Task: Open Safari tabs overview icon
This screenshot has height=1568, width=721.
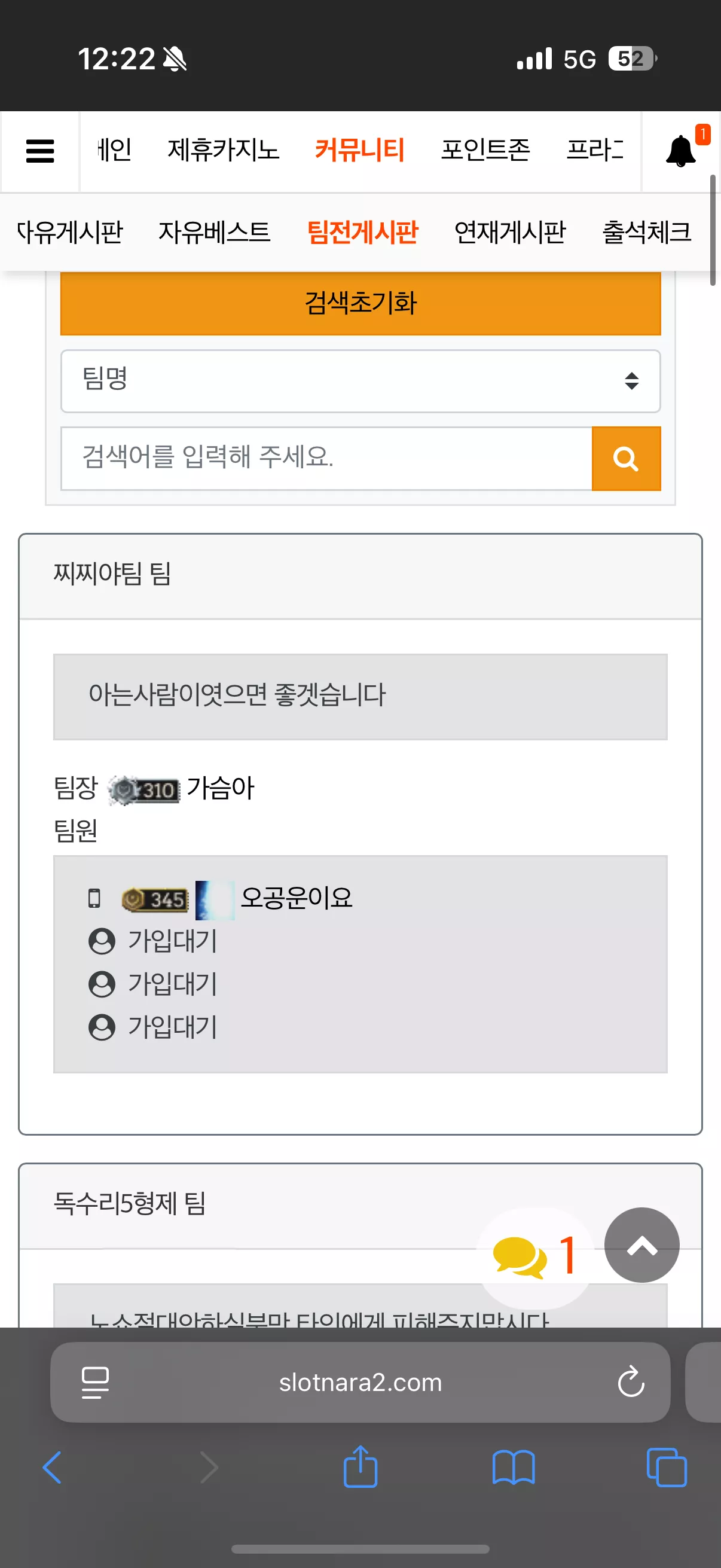Action: coord(666,1468)
